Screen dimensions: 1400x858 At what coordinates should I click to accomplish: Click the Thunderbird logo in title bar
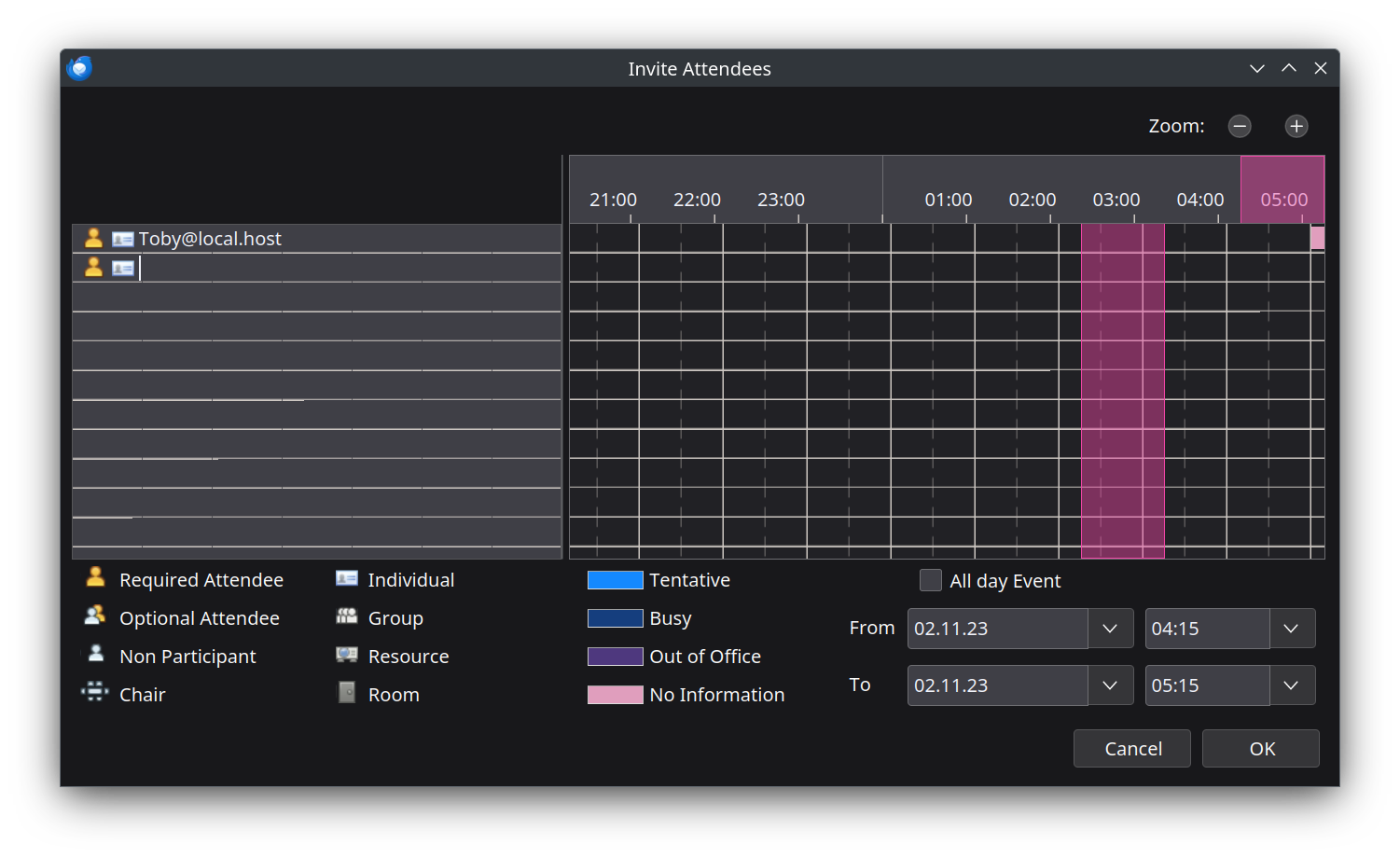coord(80,68)
